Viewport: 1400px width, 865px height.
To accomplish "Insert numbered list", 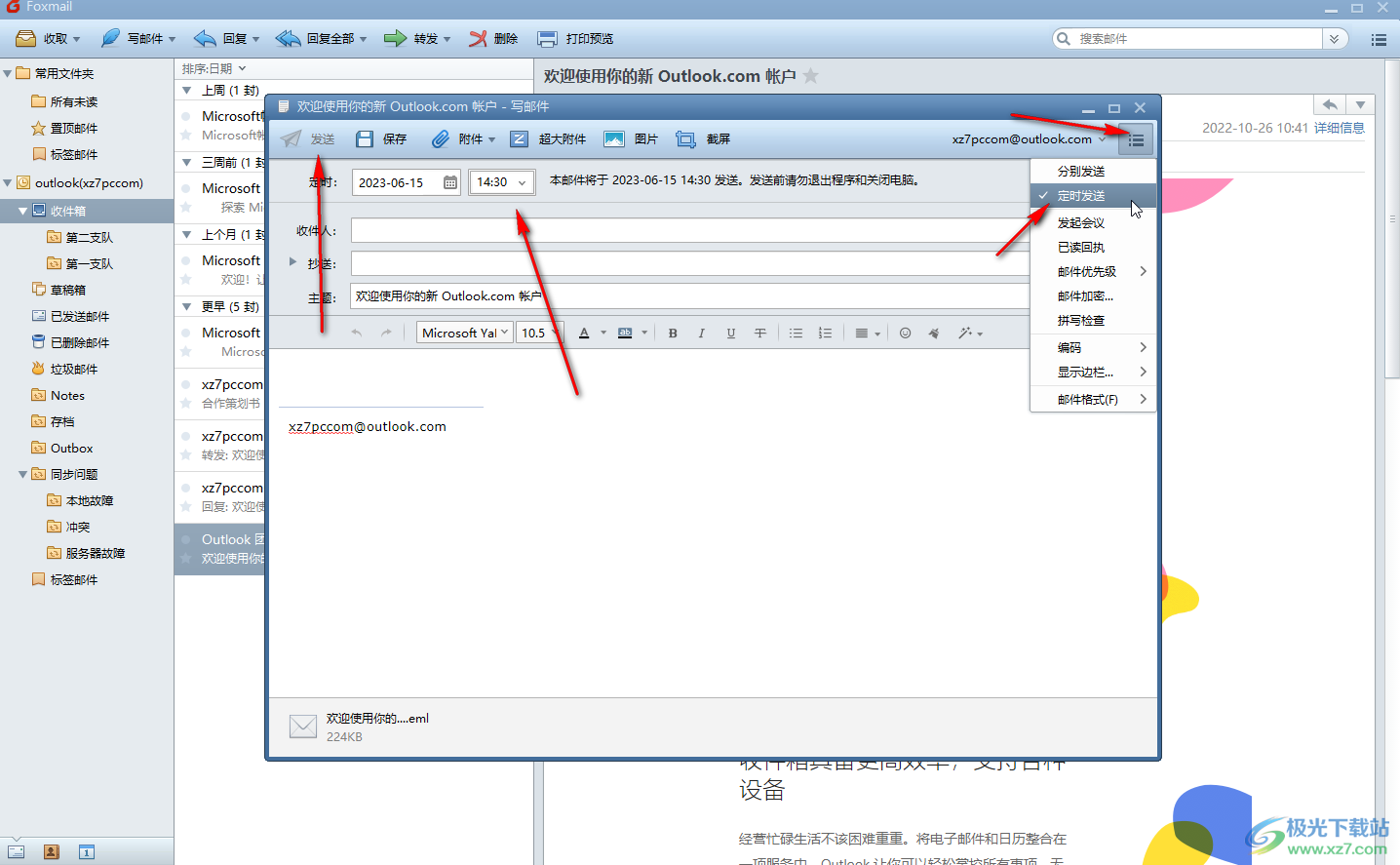I will click(x=825, y=334).
